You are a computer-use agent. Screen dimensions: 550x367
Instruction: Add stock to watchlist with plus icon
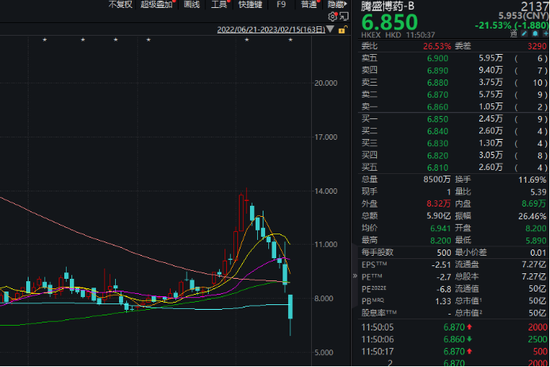point(545,34)
